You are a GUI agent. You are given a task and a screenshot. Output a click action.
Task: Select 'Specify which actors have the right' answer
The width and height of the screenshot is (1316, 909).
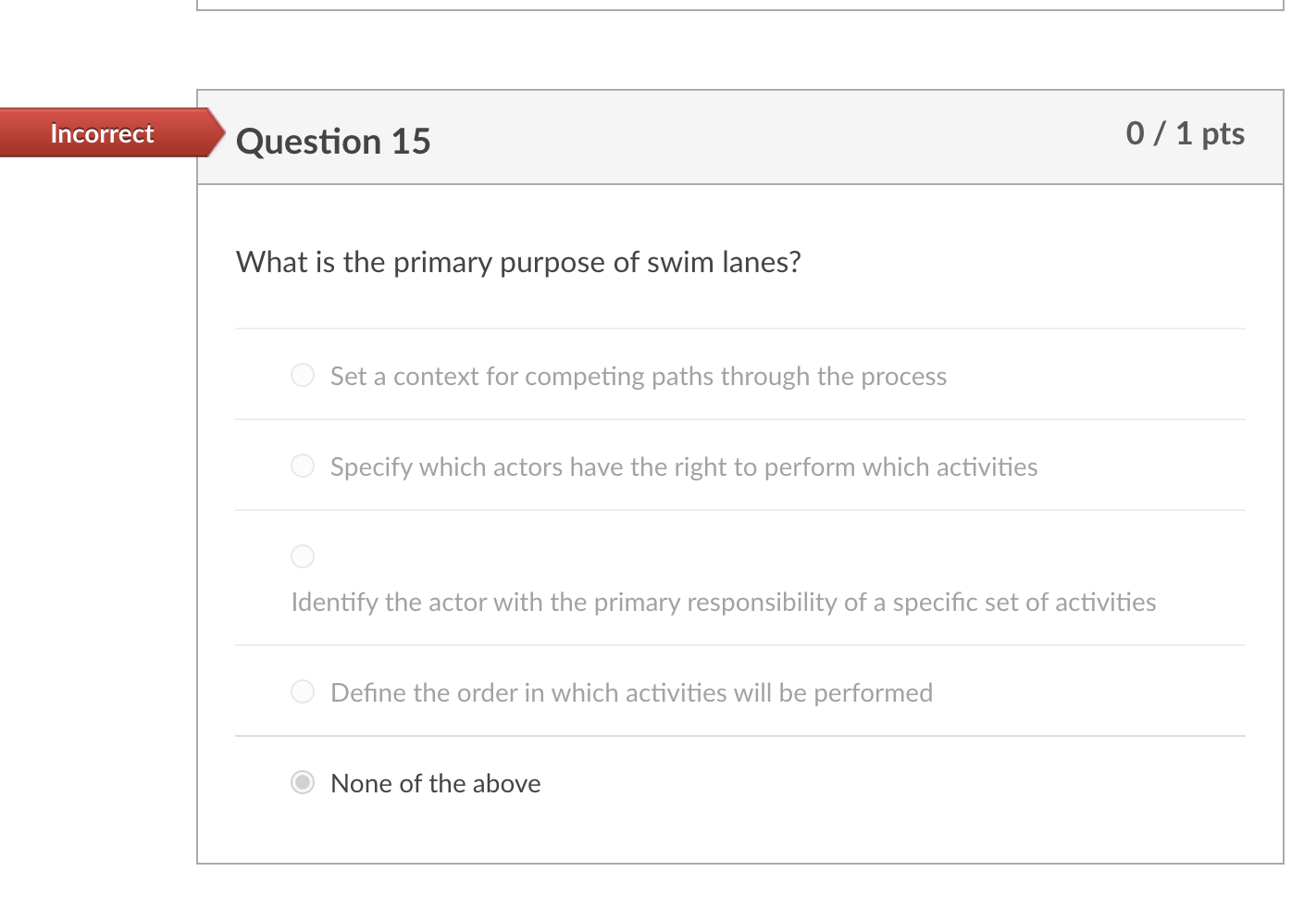click(x=303, y=466)
